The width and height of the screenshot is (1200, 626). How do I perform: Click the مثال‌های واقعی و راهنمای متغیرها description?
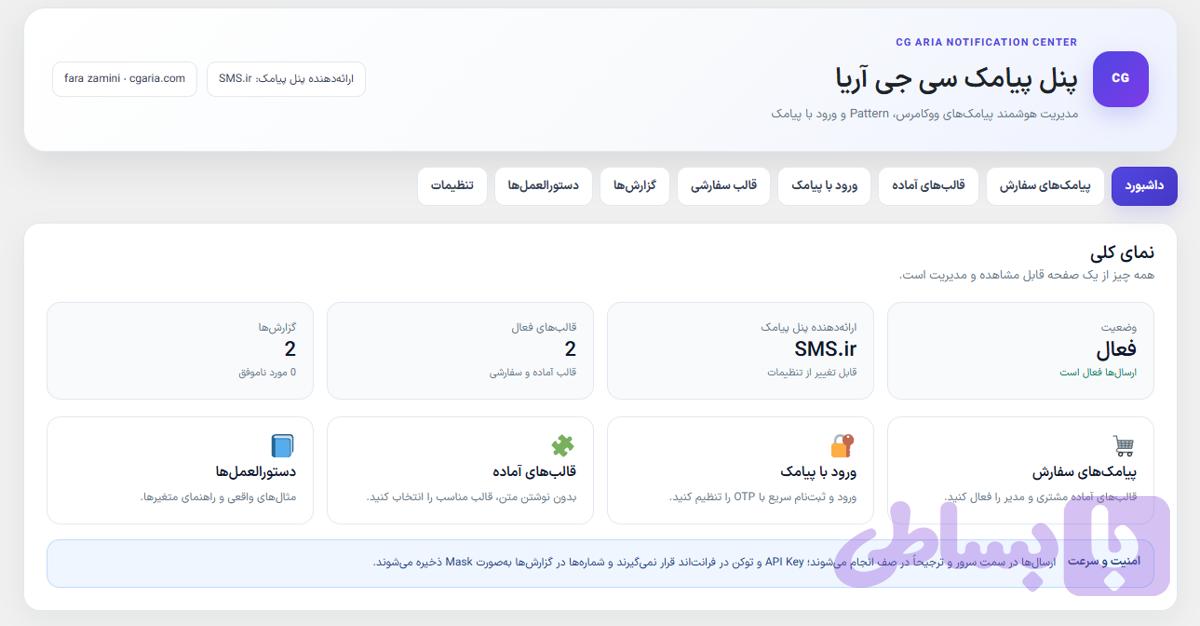pos(218,497)
